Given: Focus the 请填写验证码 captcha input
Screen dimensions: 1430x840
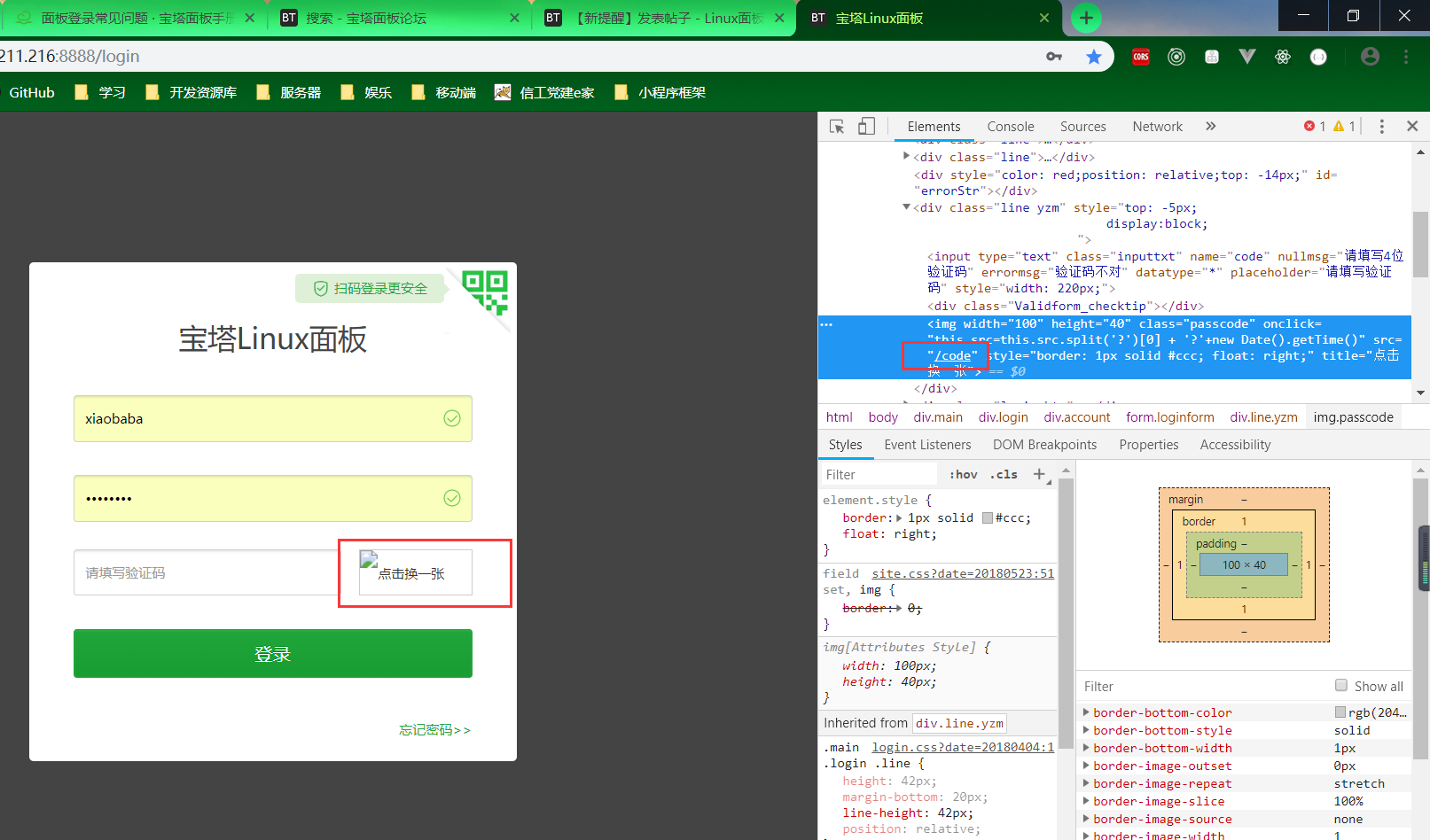Looking at the screenshot, I should pyautogui.click(x=206, y=572).
